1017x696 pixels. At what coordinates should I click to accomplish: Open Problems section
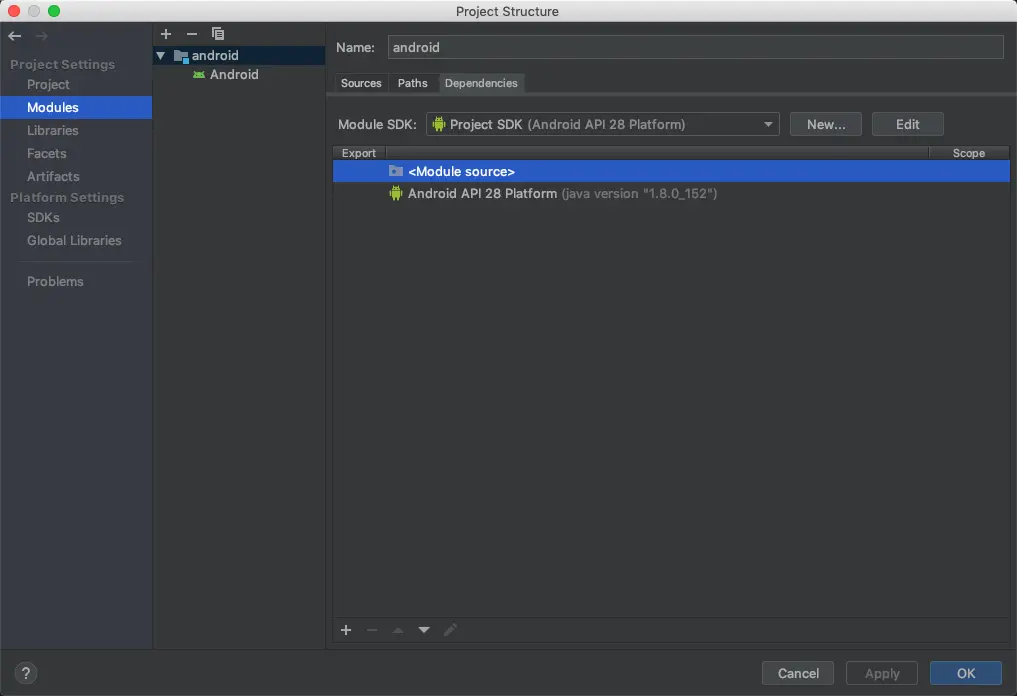[x=55, y=282]
